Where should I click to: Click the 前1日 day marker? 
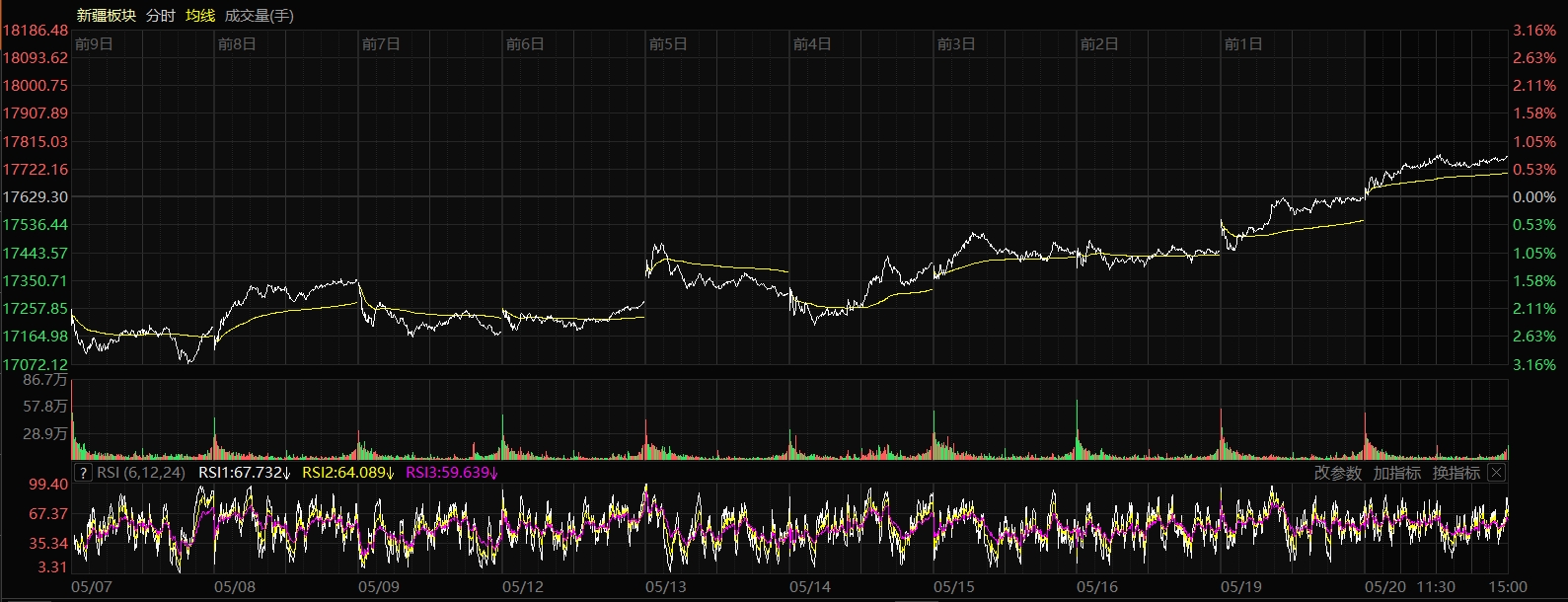1243,44
